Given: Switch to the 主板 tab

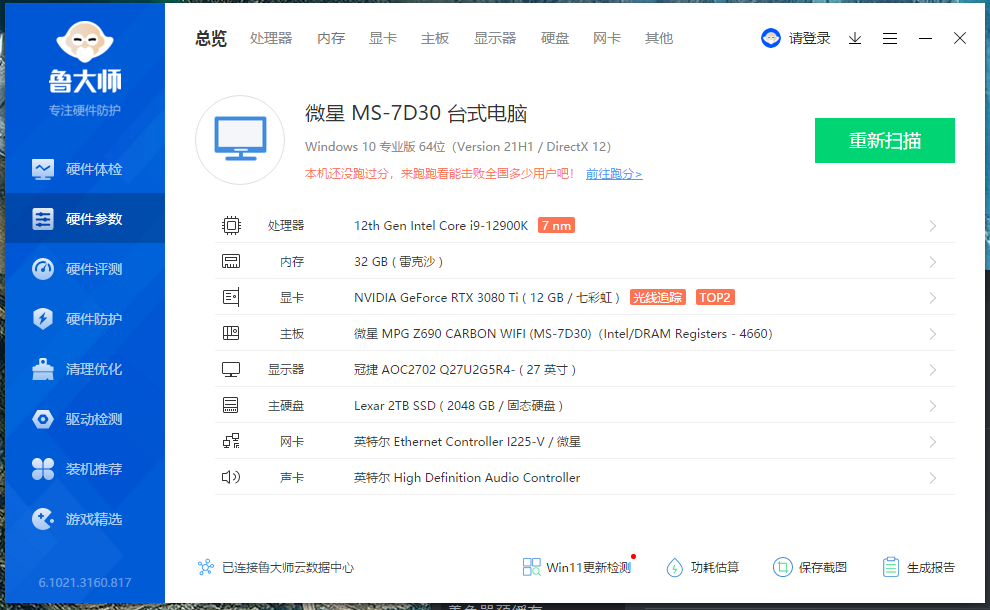Looking at the screenshot, I should (x=435, y=38).
